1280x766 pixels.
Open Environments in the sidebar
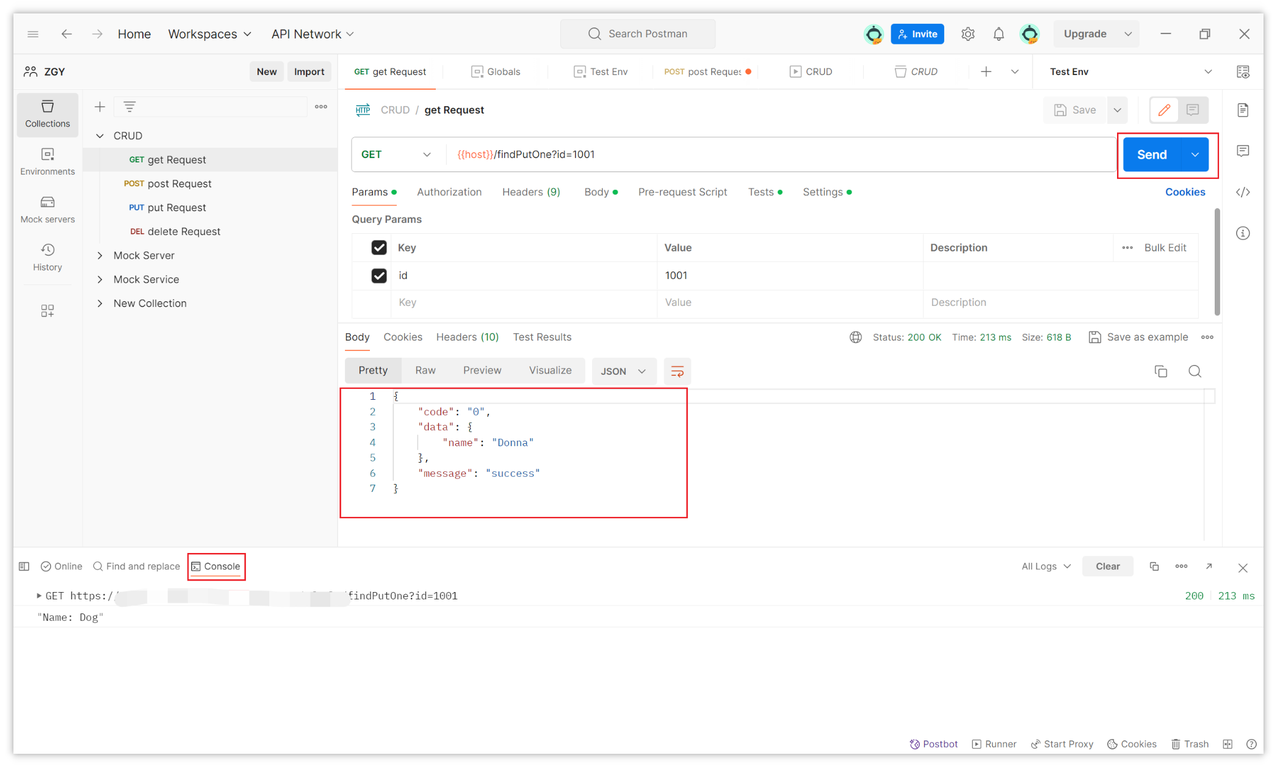(48, 162)
